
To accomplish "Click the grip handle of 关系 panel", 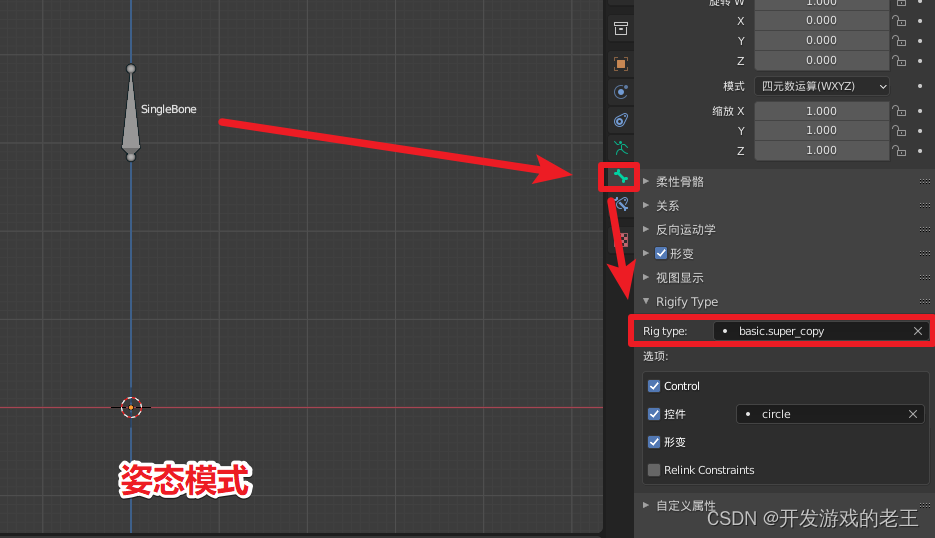I will click(x=925, y=205).
